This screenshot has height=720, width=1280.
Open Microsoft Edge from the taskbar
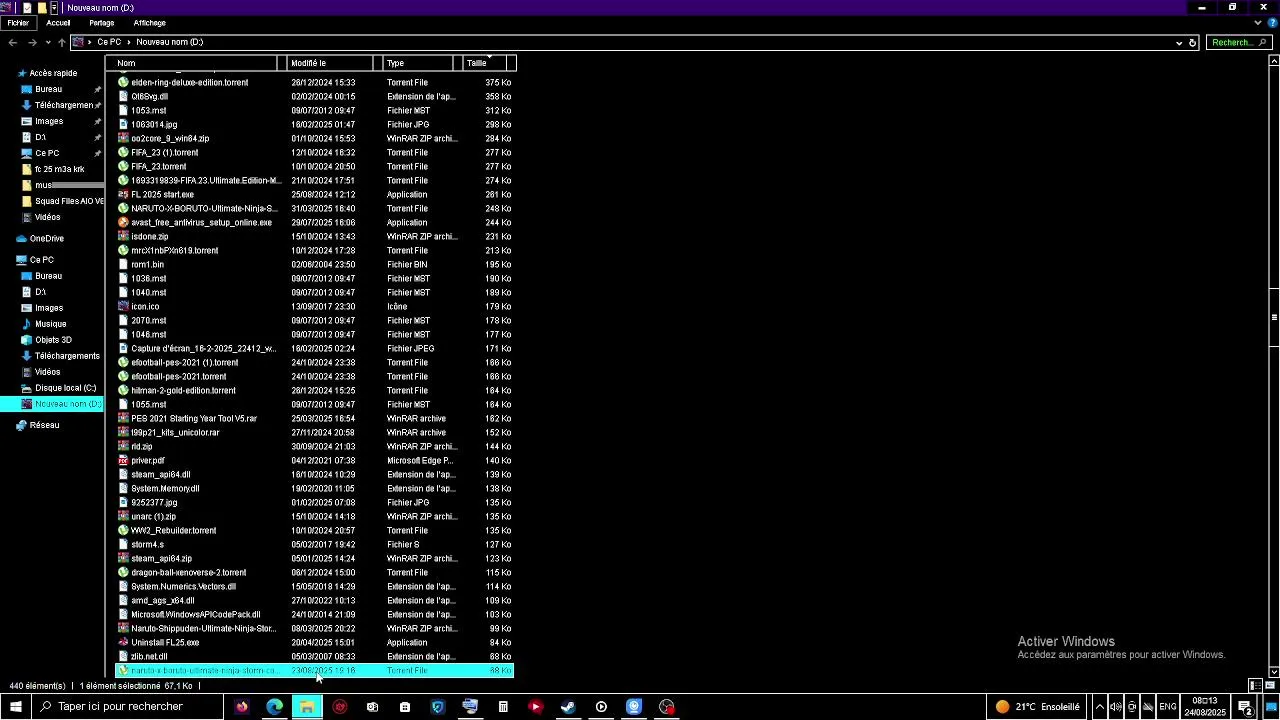point(274,707)
